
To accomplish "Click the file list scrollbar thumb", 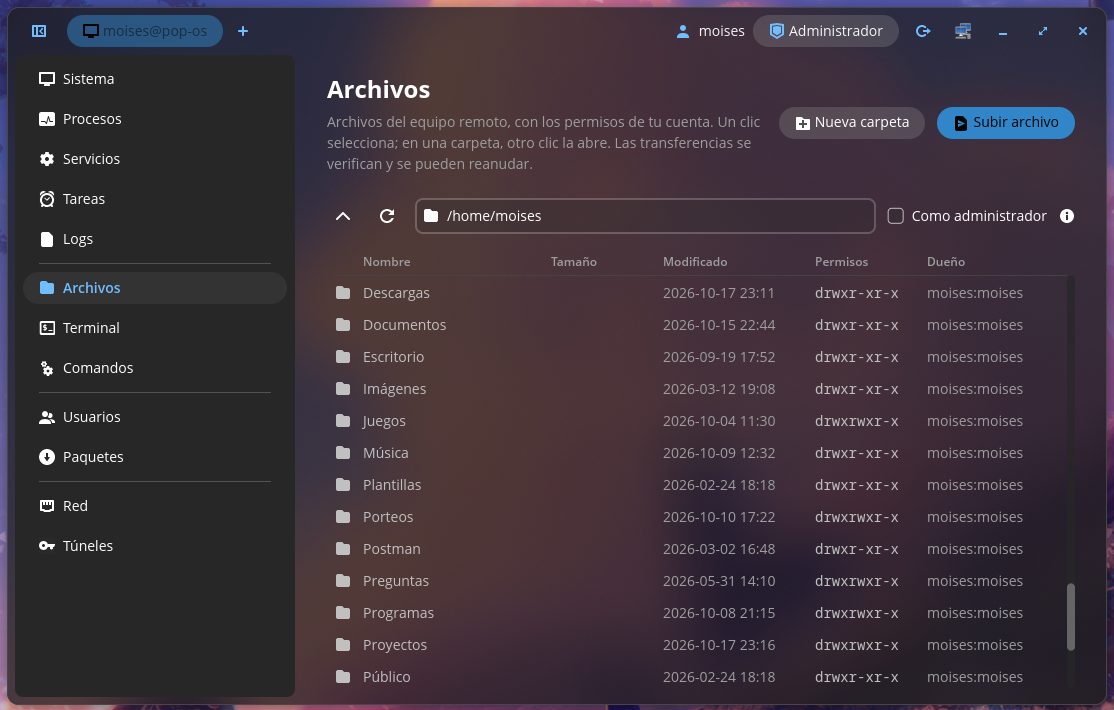I will (x=1071, y=617).
